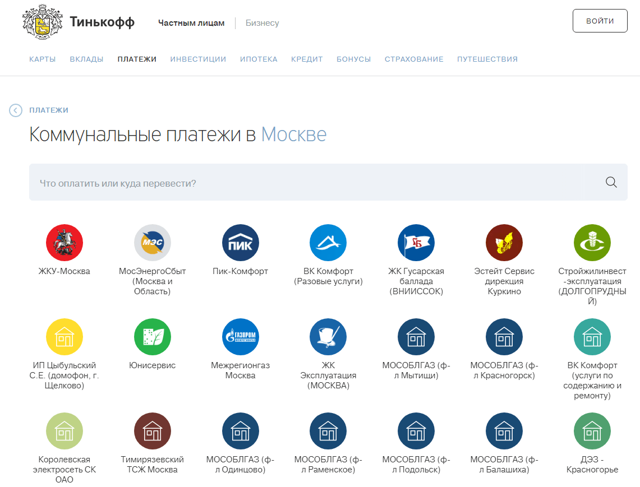Click the Тинькофф brand name text
Image resolution: width=640 pixels, height=487 pixels.
click(x=102, y=22)
